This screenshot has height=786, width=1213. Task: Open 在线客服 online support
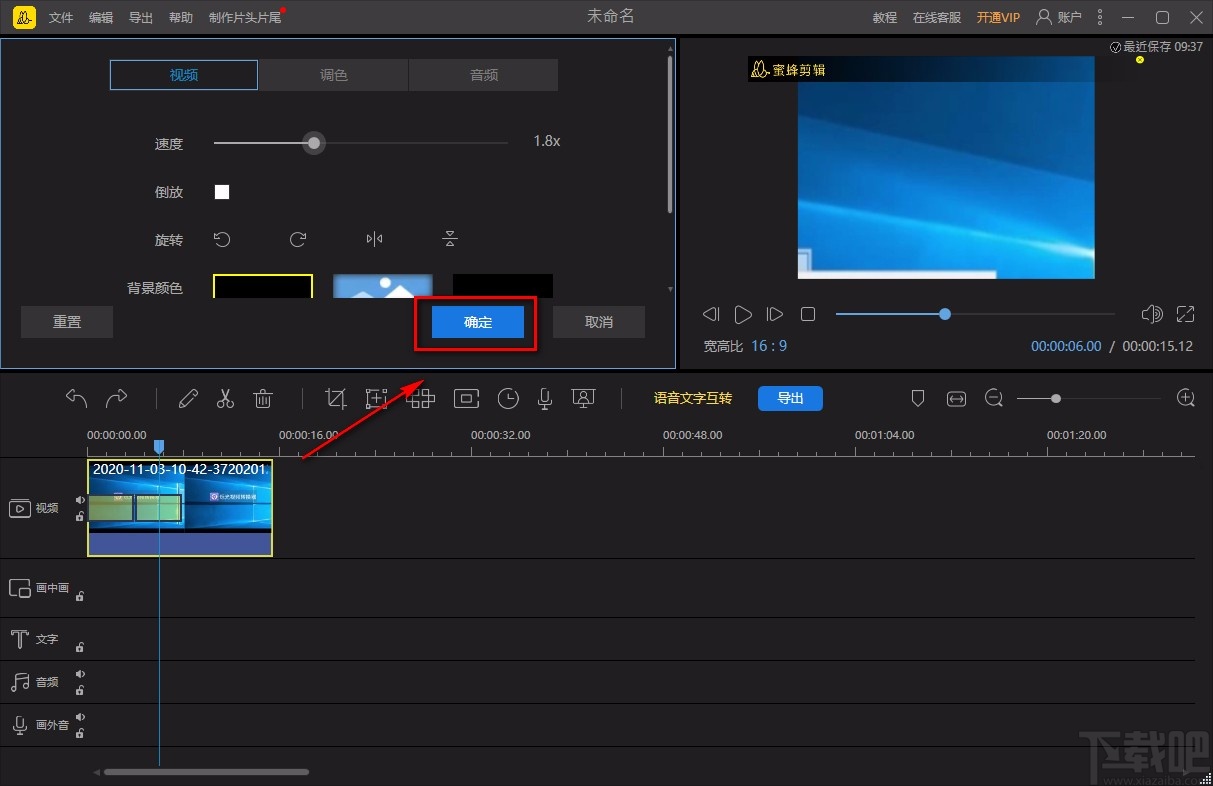coord(937,18)
